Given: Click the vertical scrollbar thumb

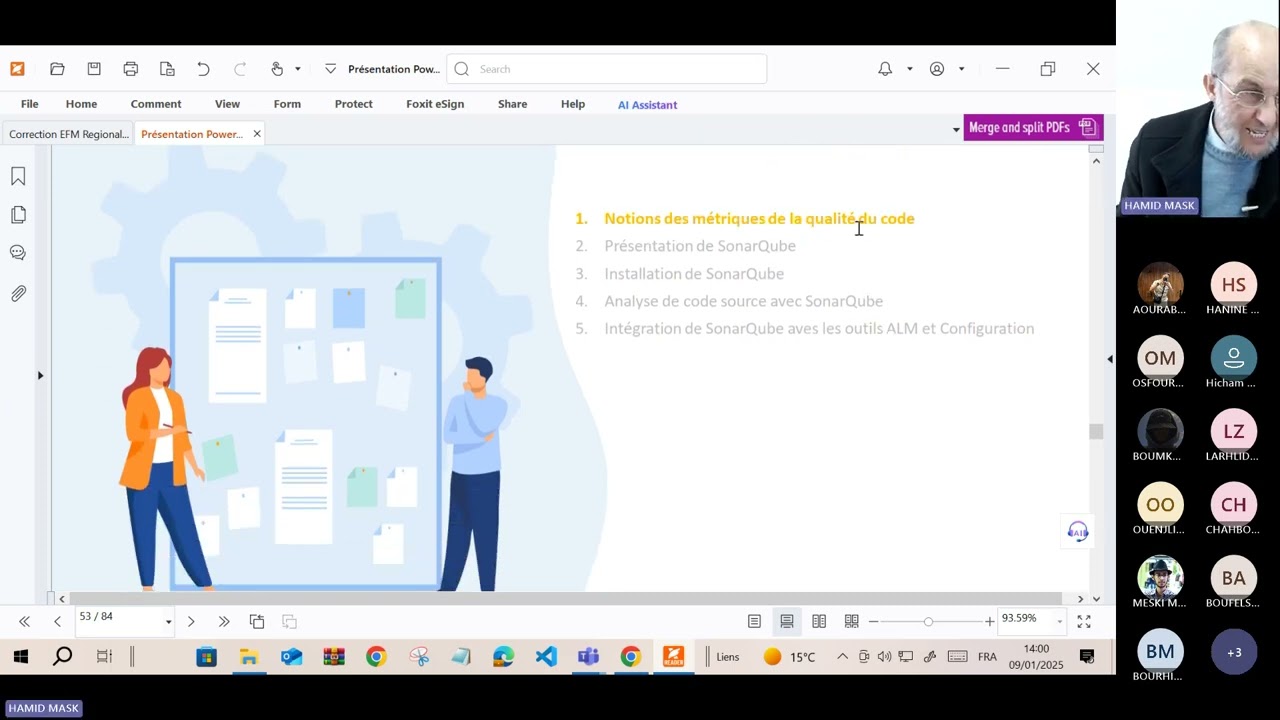Looking at the screenshot, I should pos(1096,431).
